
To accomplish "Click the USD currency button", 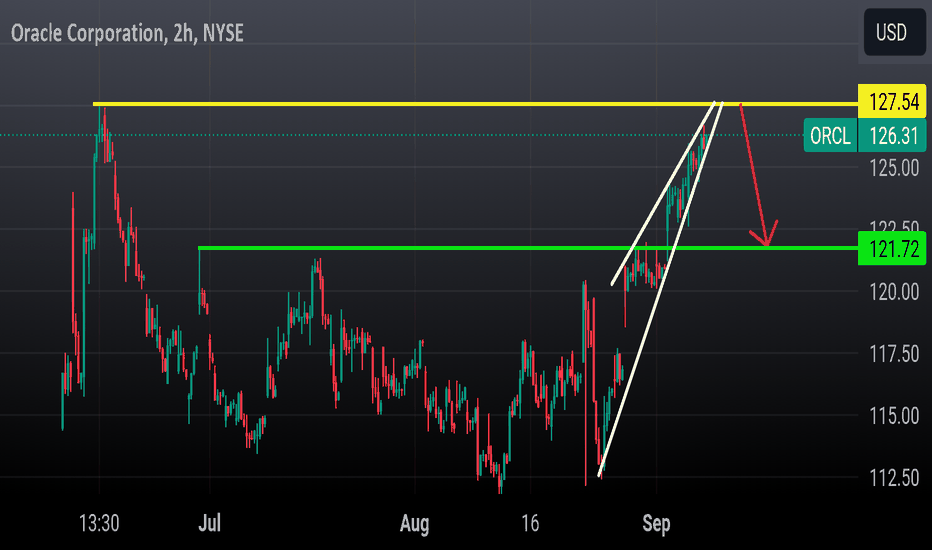I will click(x=894, y=32).
